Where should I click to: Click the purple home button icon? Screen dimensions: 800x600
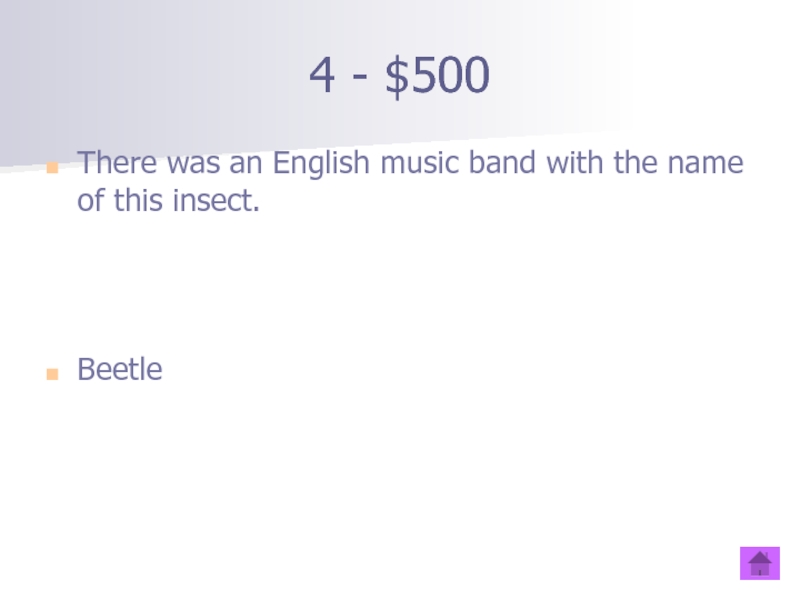pos(759,563)
